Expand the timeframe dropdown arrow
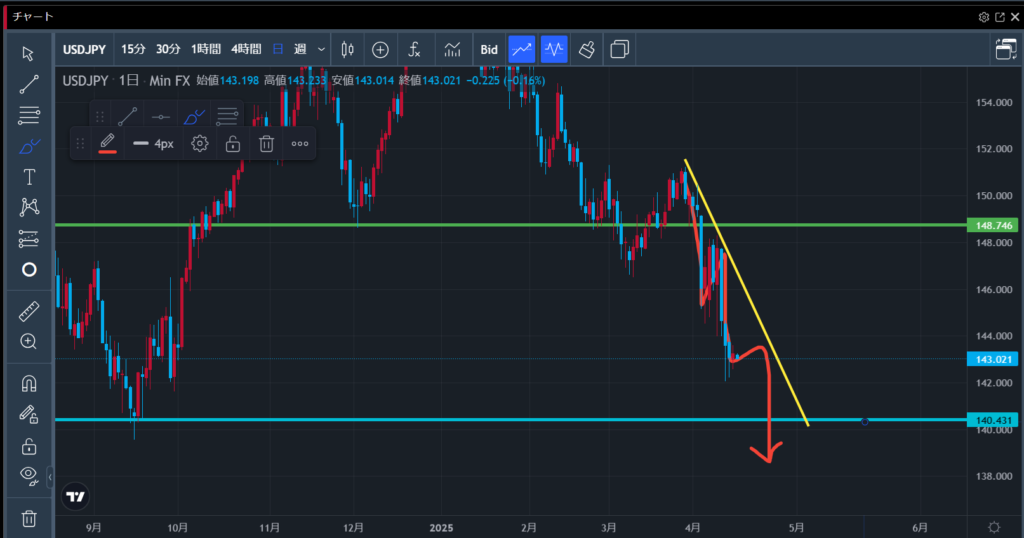 click(x=321, y=50)
